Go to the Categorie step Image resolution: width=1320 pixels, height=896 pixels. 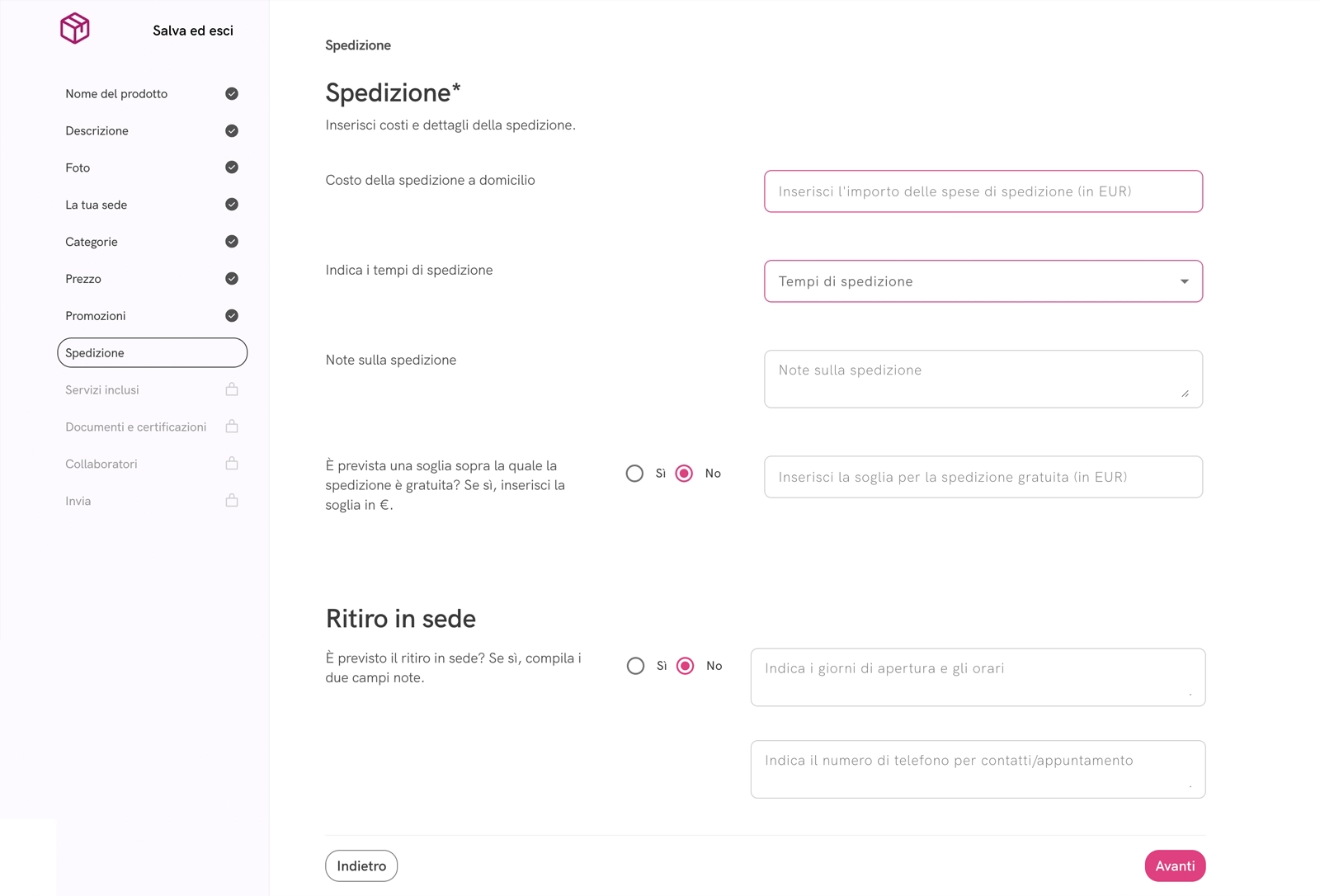click(91, 241)
